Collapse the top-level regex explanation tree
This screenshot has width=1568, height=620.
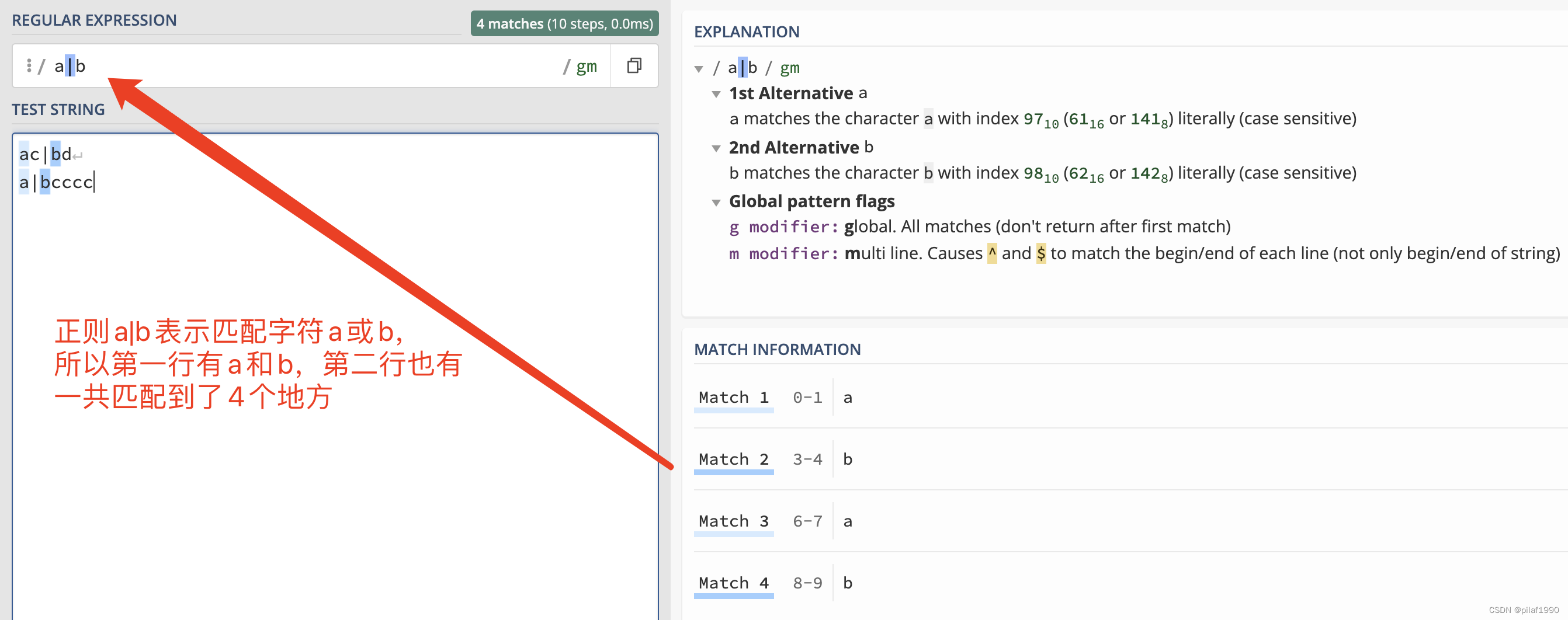coord(699,69)
